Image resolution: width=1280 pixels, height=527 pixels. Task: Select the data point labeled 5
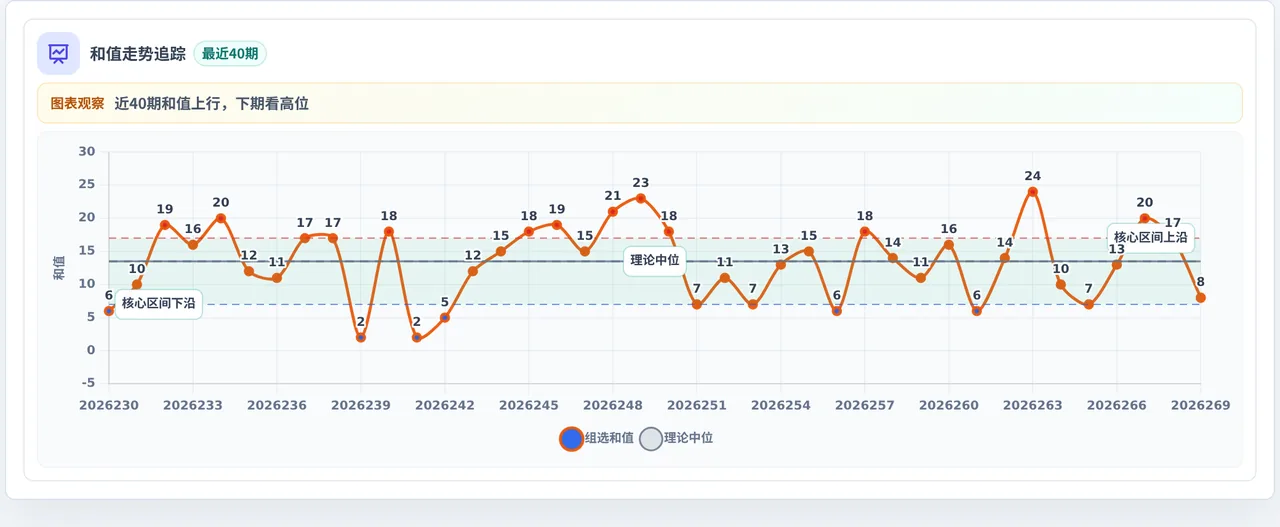click(445, 318)
